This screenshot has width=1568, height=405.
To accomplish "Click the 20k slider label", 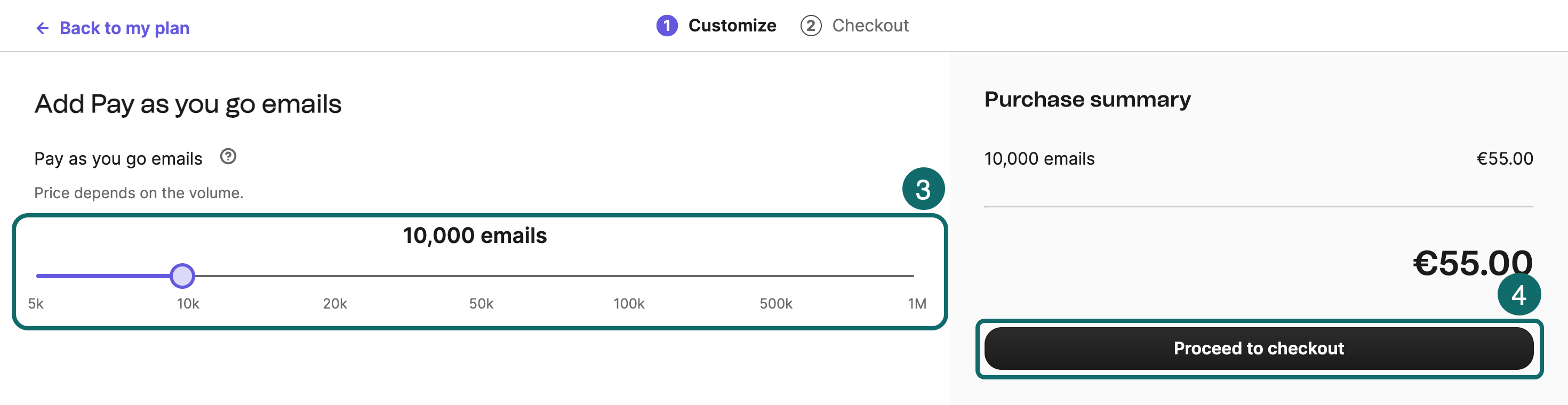I will pyautogui.click(x=335, y=303).
